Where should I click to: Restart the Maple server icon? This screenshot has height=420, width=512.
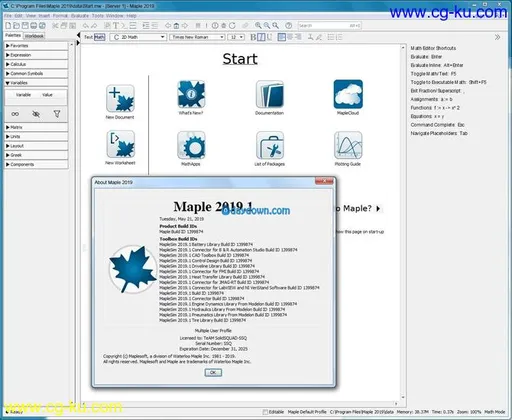tap(232, 26)
